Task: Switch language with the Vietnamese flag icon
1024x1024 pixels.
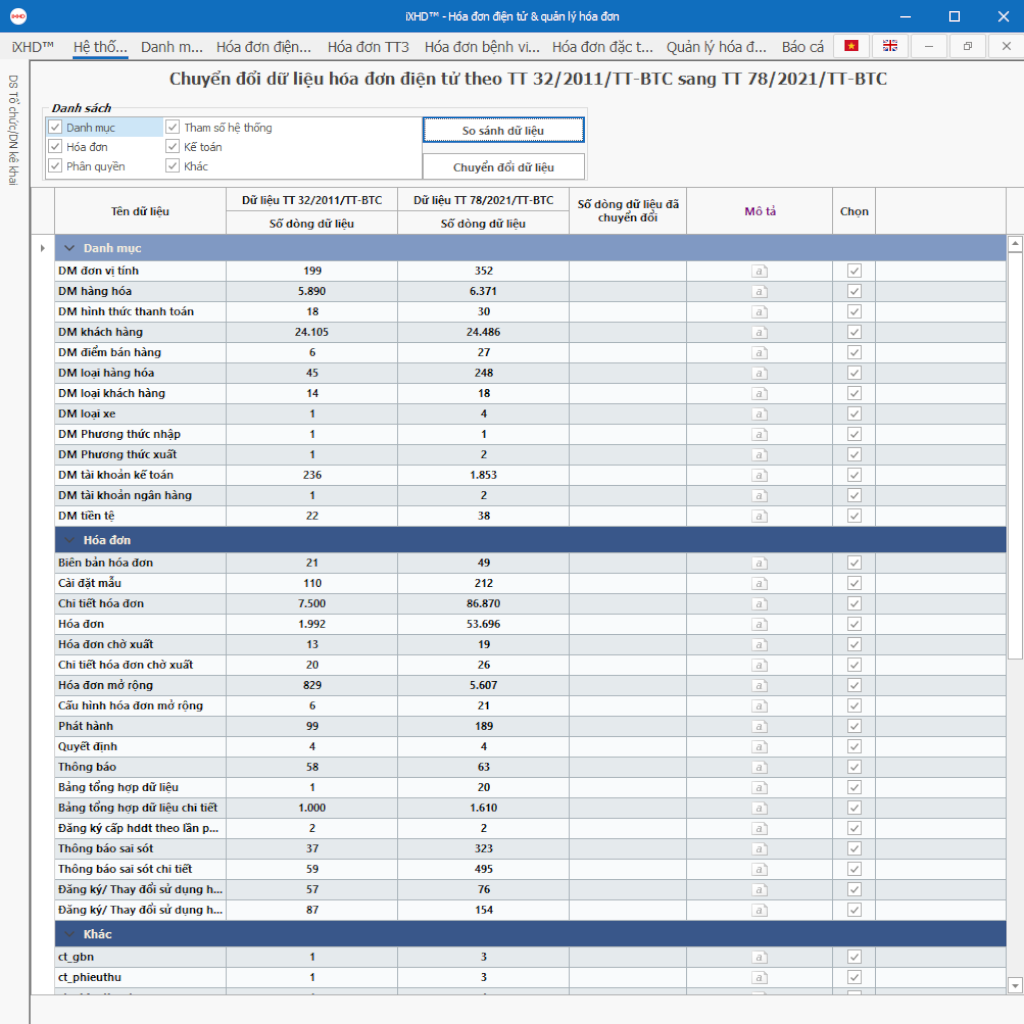Action: [x=851, y=46]
